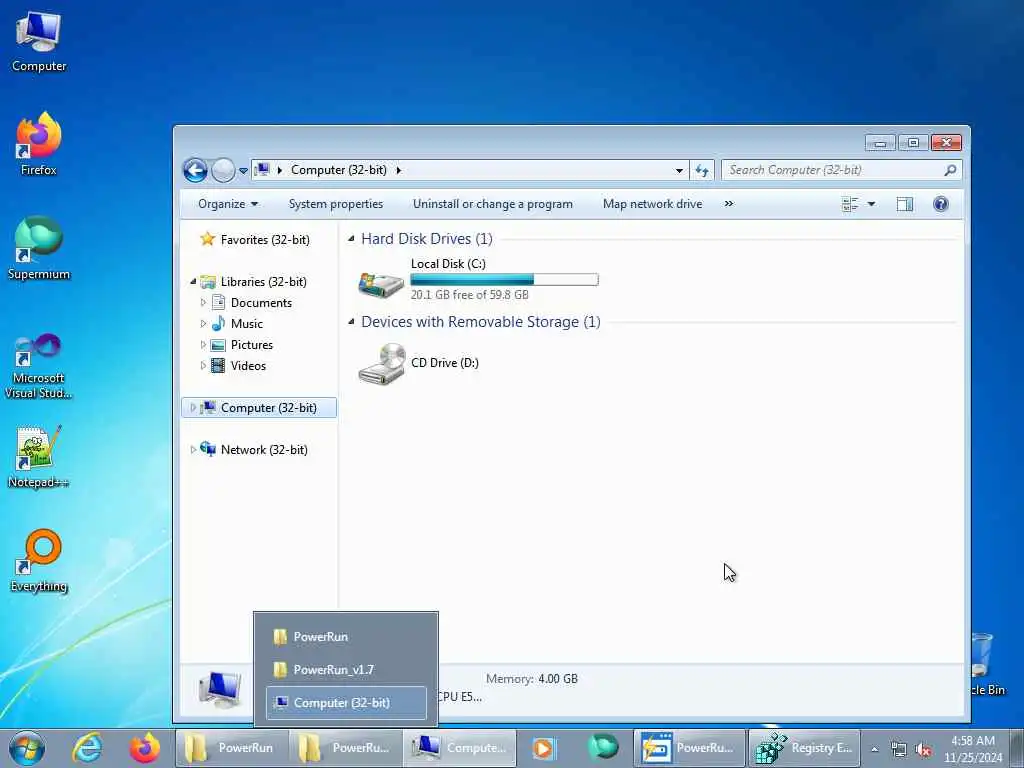The width and height of the screenshot is (1024, 768).
Task: Click the muted volume tray icon
Action: (923, 750)
